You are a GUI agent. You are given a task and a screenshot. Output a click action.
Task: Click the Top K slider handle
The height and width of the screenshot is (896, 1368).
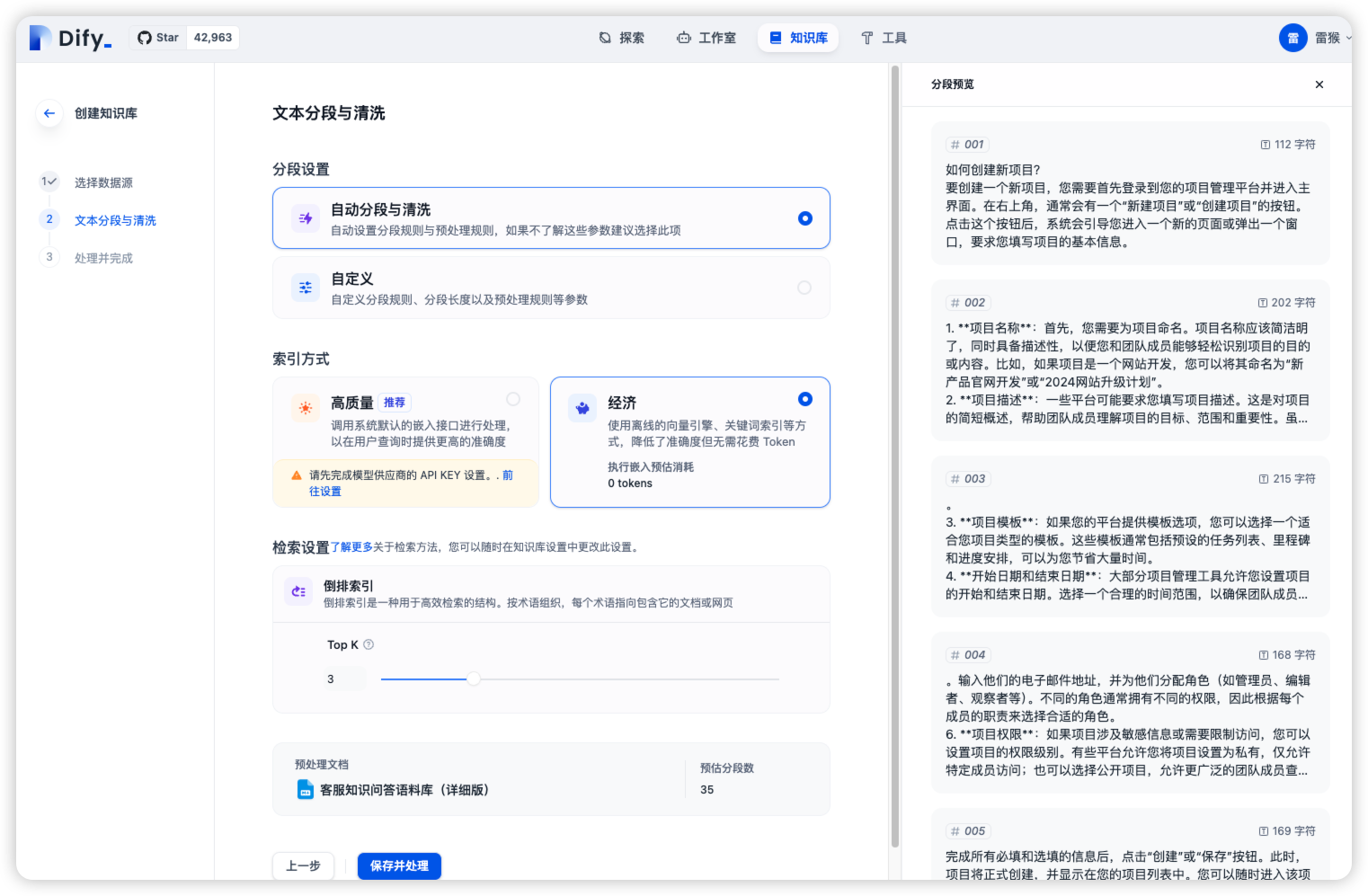474,679
